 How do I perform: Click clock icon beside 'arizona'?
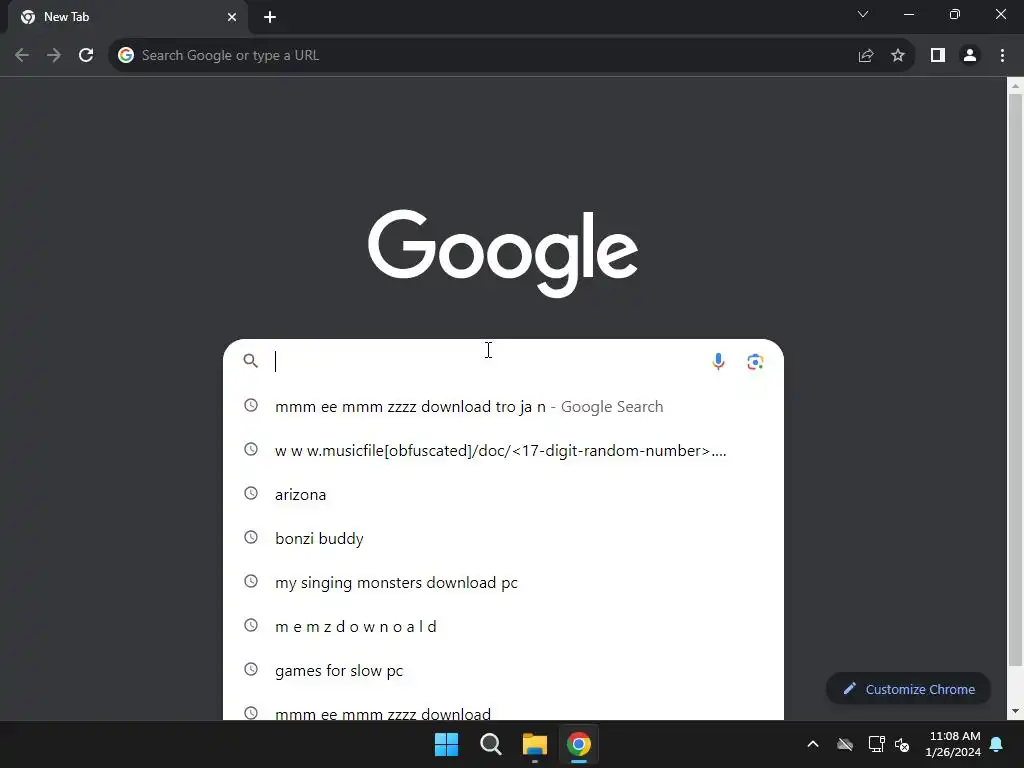(251, 493)
